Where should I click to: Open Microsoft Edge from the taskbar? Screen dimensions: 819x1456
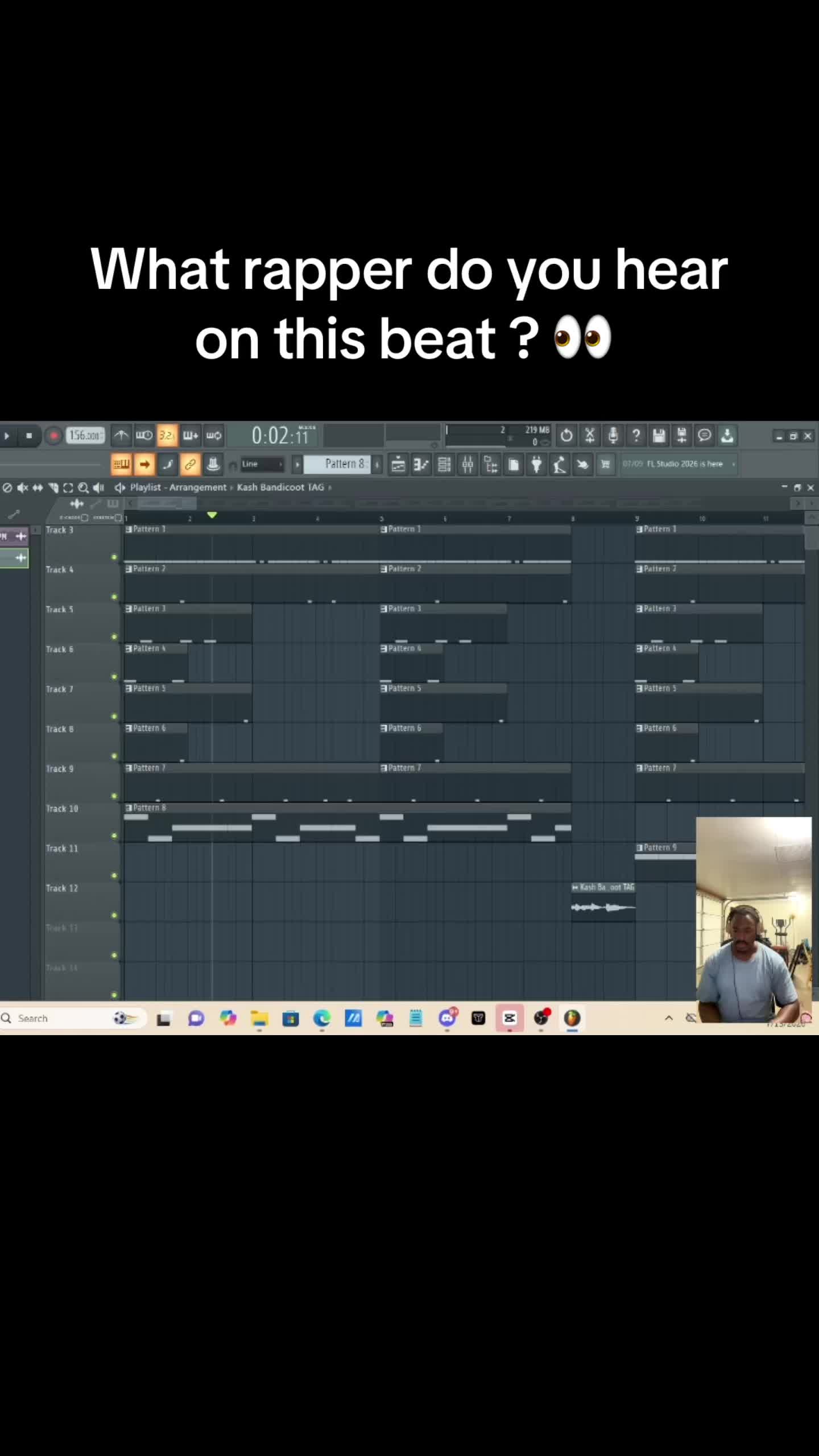[x=322, y=1018]
